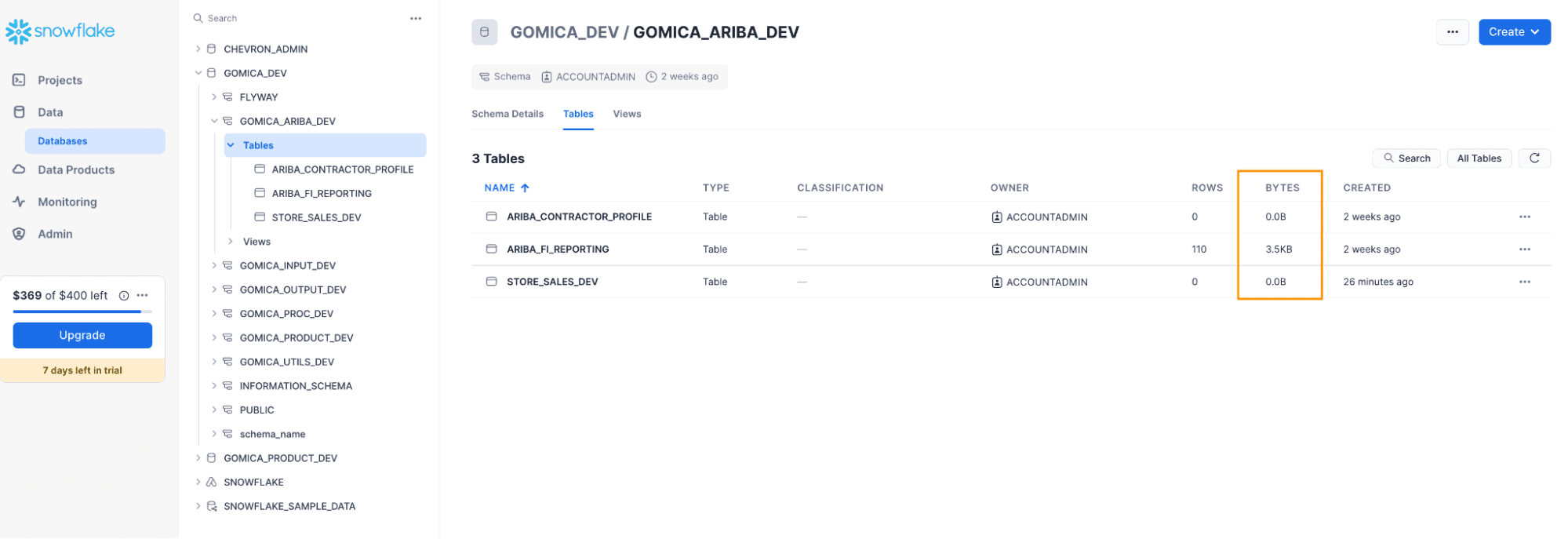Switch to the Views tab

tap(627, 114)
